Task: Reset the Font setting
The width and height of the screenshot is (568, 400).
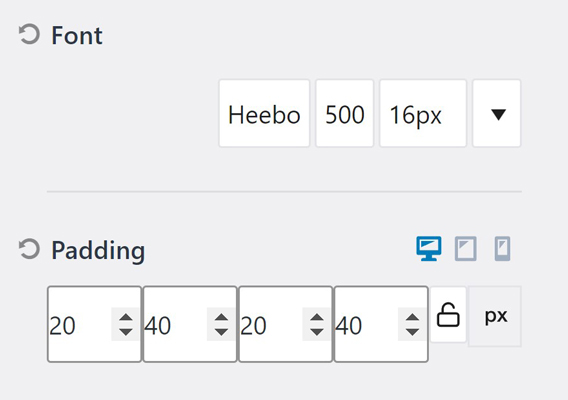Action: [29, 35]
